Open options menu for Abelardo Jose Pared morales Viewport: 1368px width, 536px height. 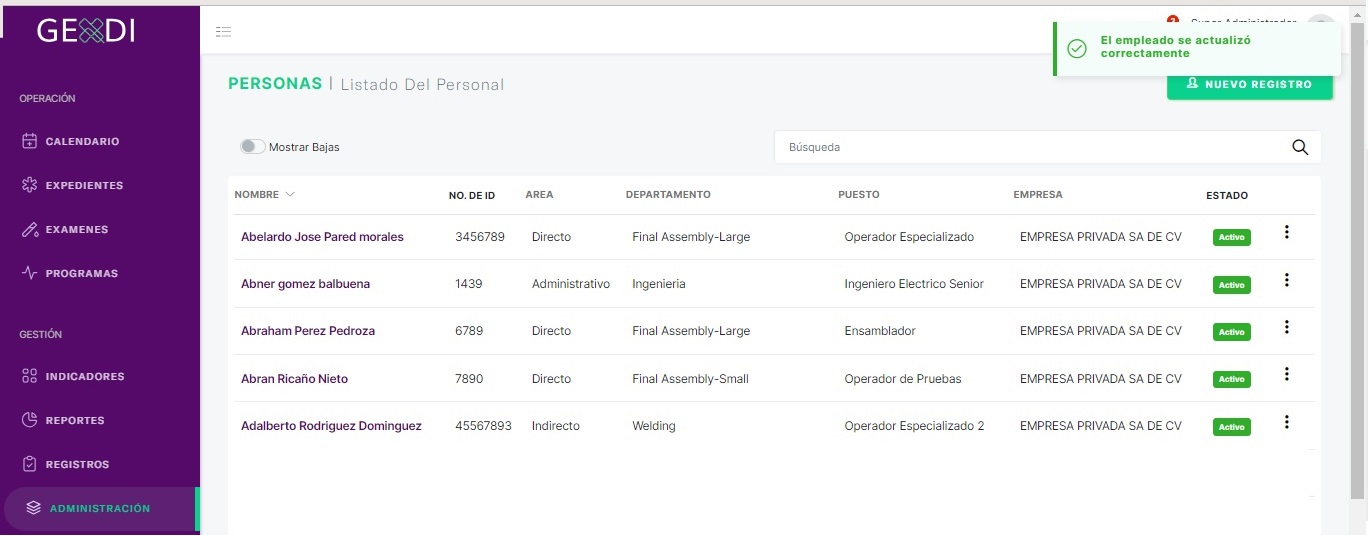[1287, 232]
